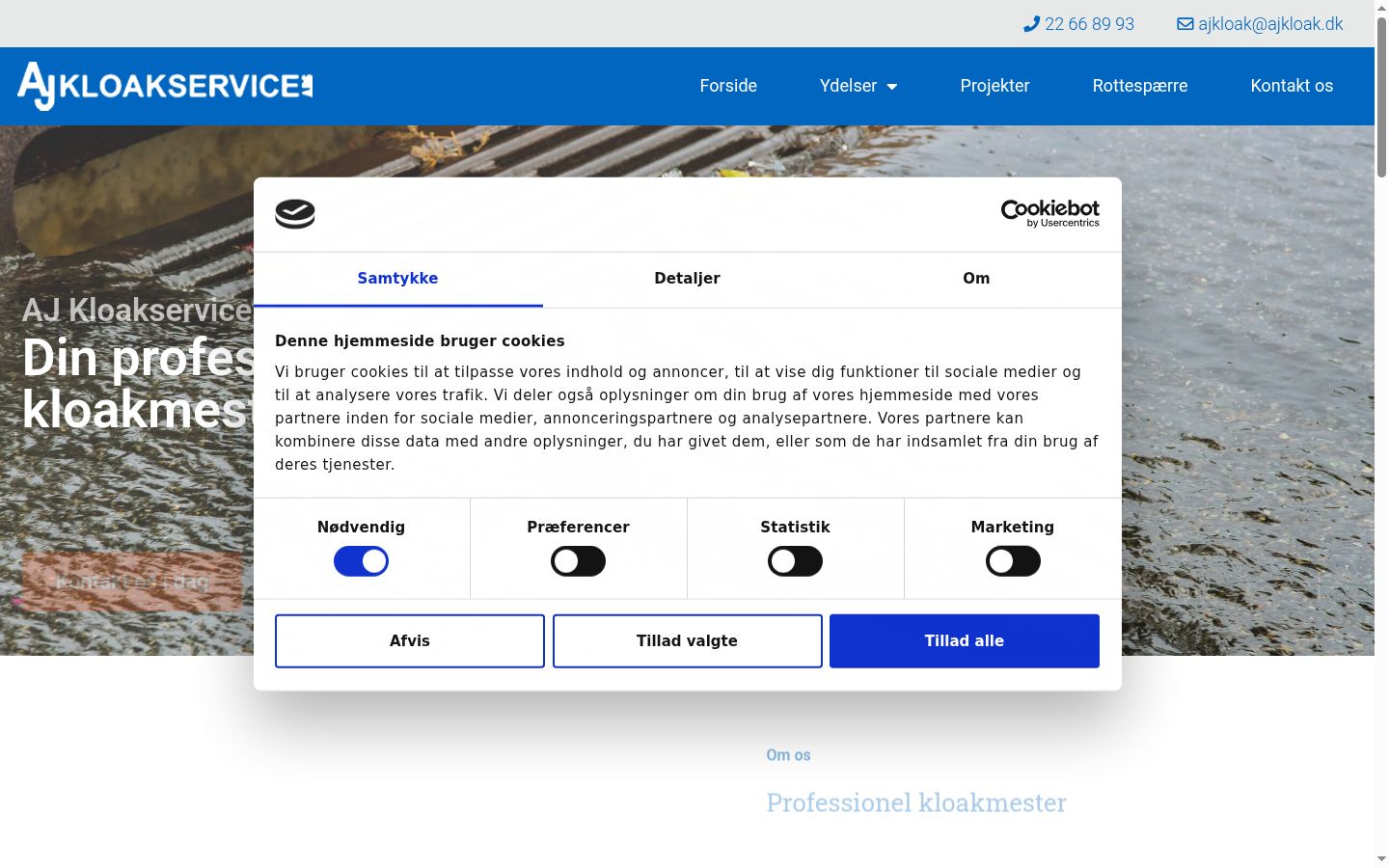Click the Afvis button
The height and width of the screenshot is (868, 1389).
point(410,641)
